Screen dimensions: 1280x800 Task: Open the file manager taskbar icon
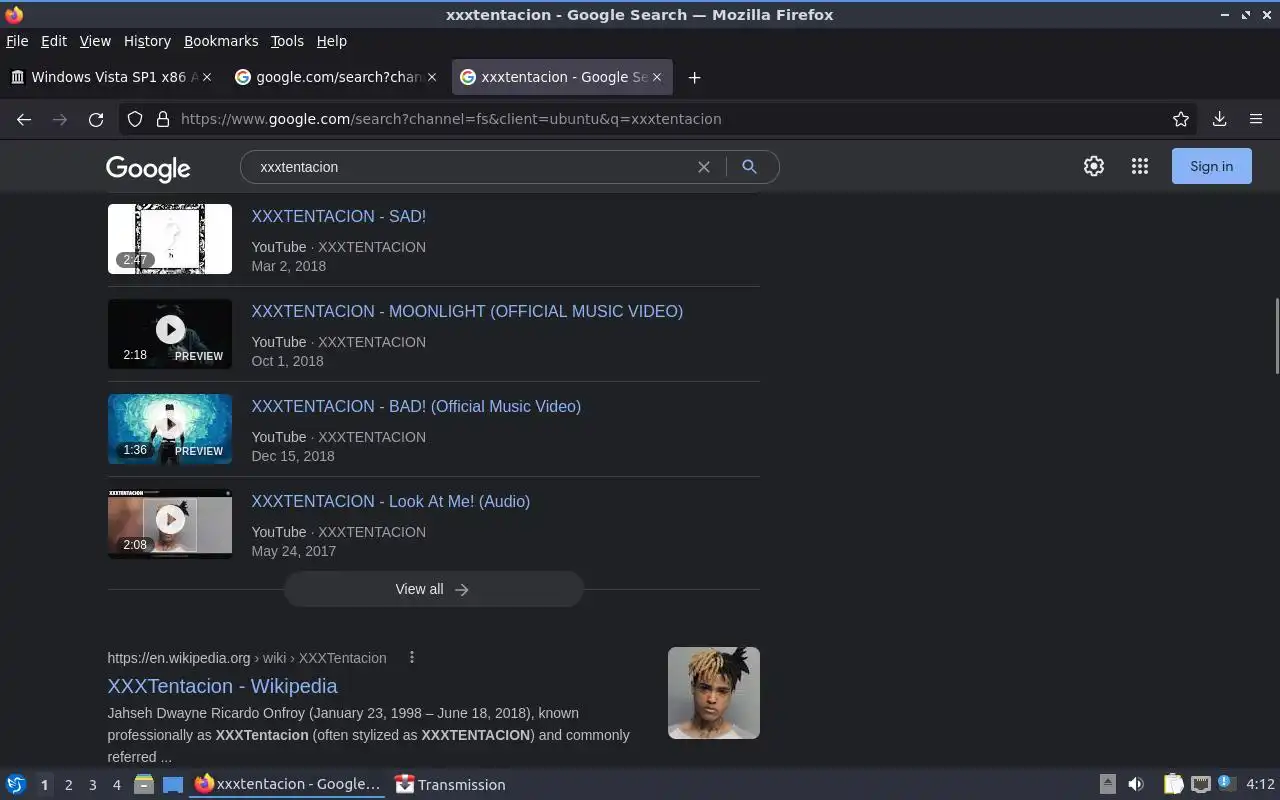coord(144,785)
